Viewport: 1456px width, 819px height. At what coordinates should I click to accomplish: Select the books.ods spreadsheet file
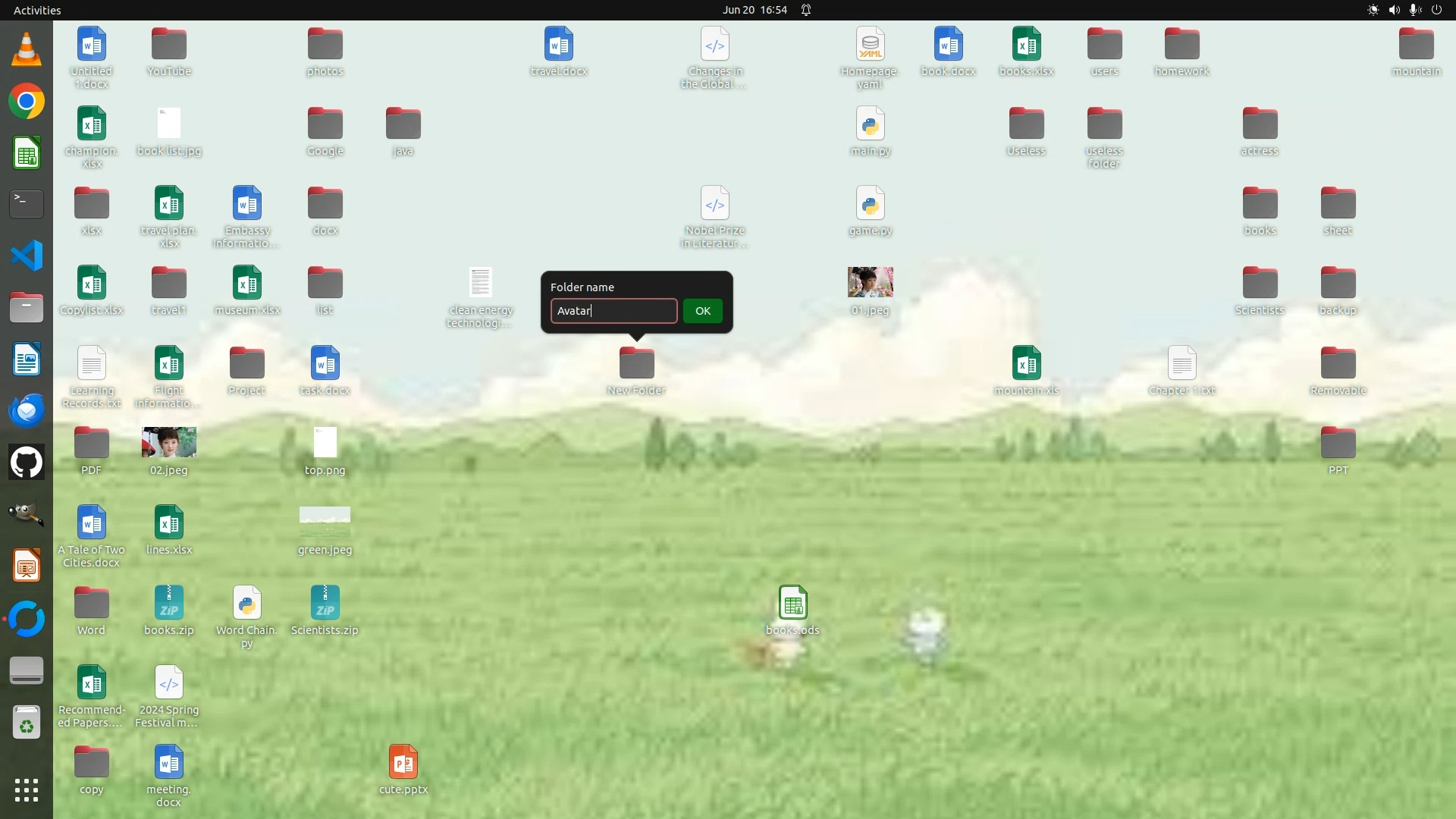point(792,604)
